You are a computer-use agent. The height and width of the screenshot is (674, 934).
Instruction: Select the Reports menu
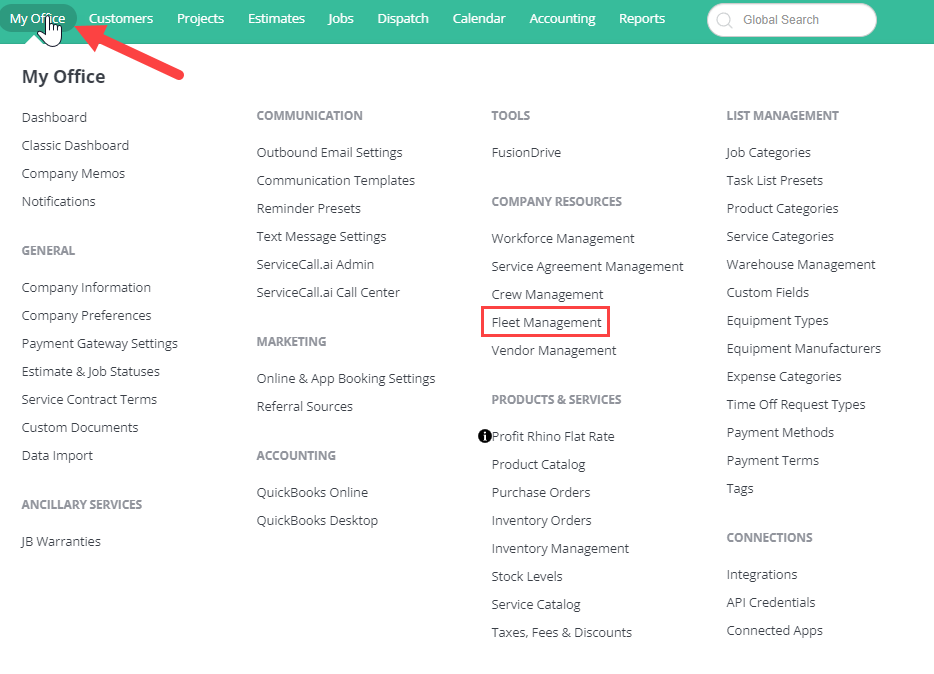(642, 18)
